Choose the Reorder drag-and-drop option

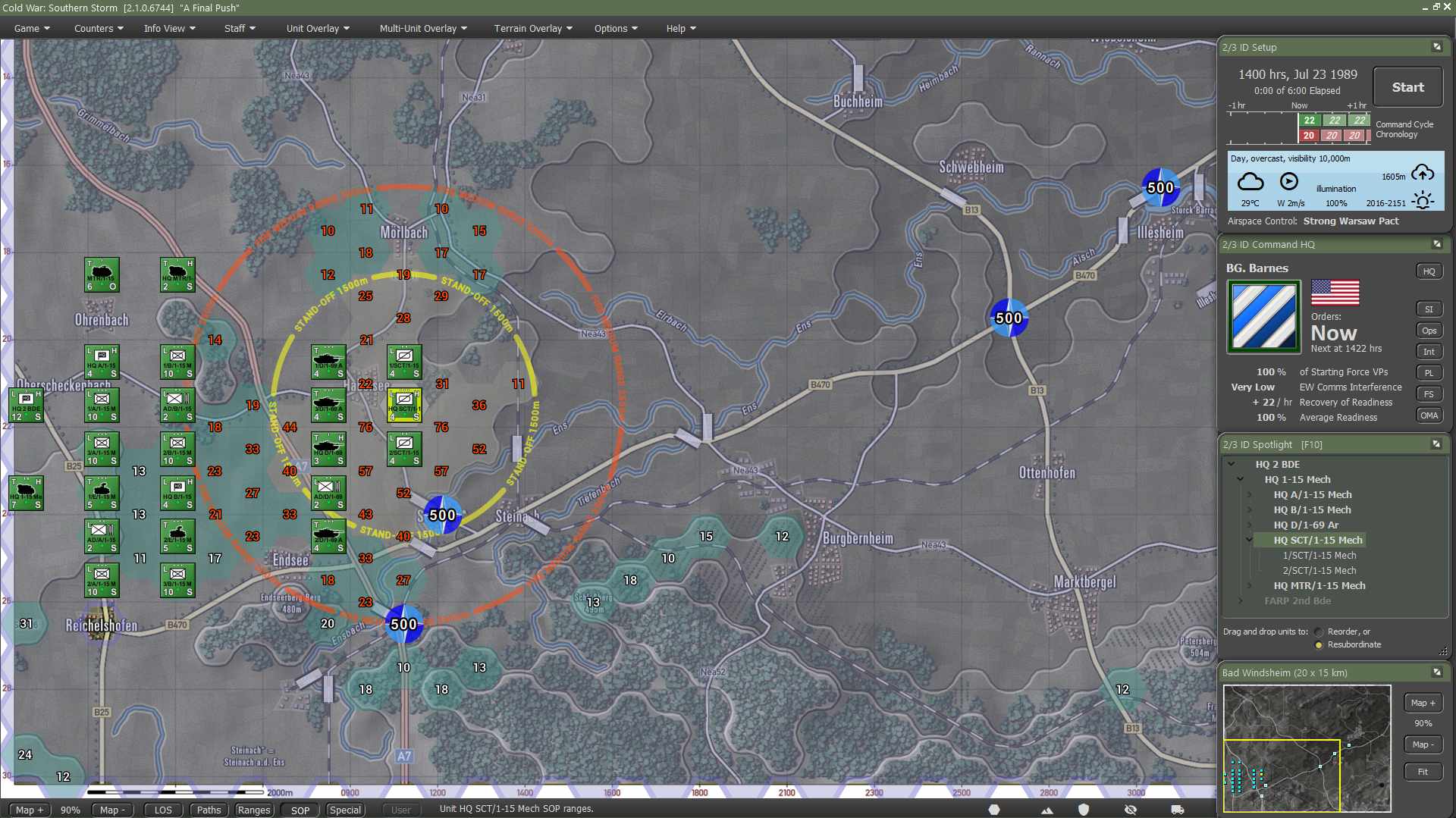(1319, 632)
